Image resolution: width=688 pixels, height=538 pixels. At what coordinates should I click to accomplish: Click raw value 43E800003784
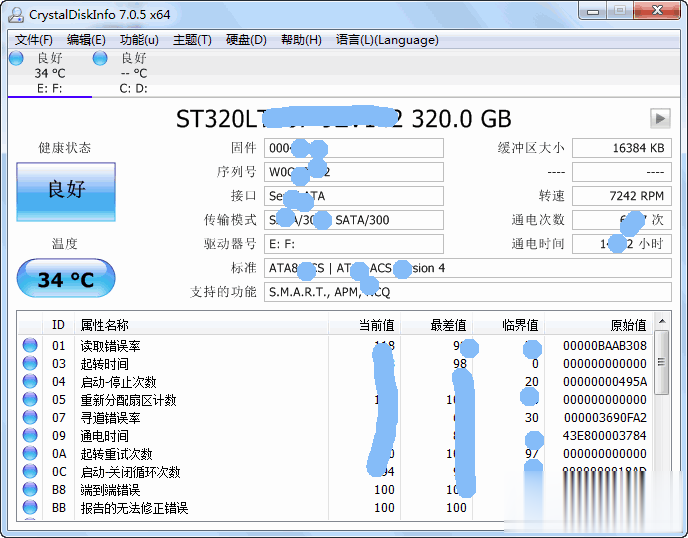coord(605,436)
